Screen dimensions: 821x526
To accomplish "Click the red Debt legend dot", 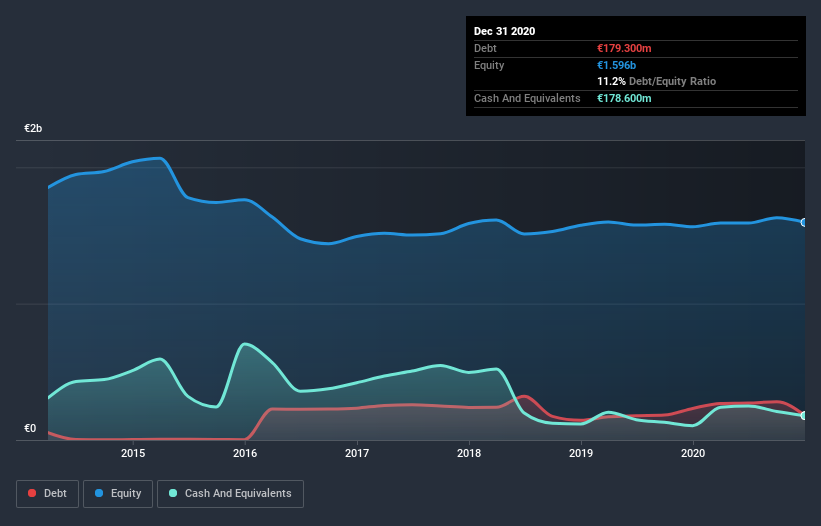I will 32,493.
